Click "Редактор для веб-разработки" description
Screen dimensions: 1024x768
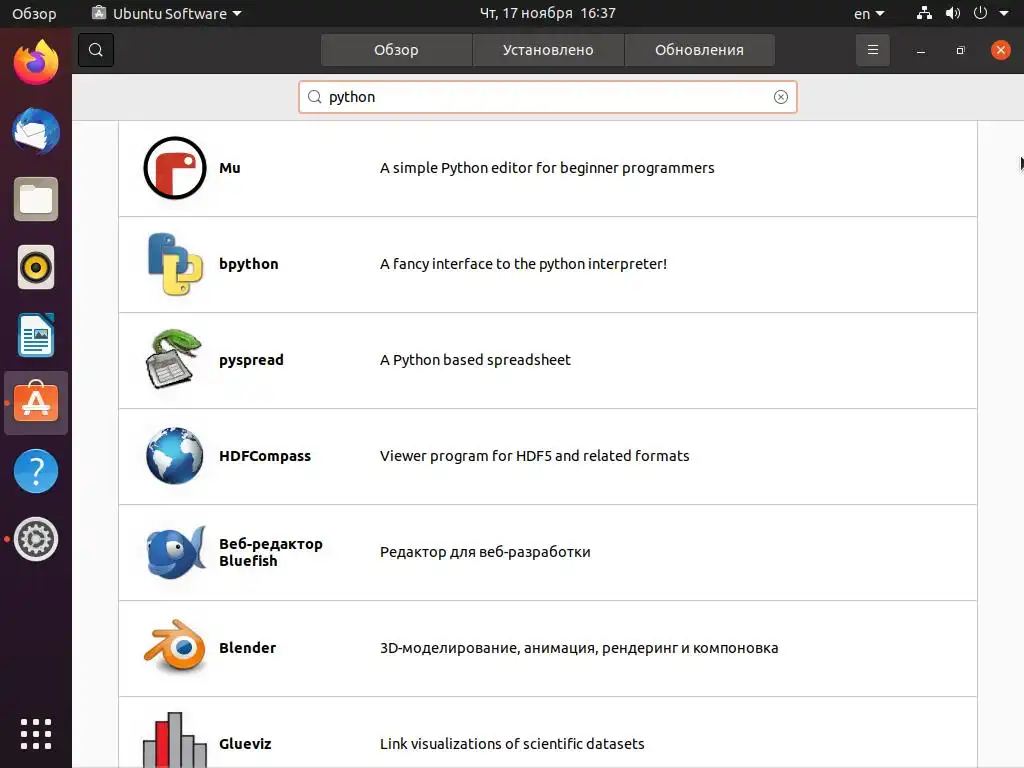click(485, 552)
